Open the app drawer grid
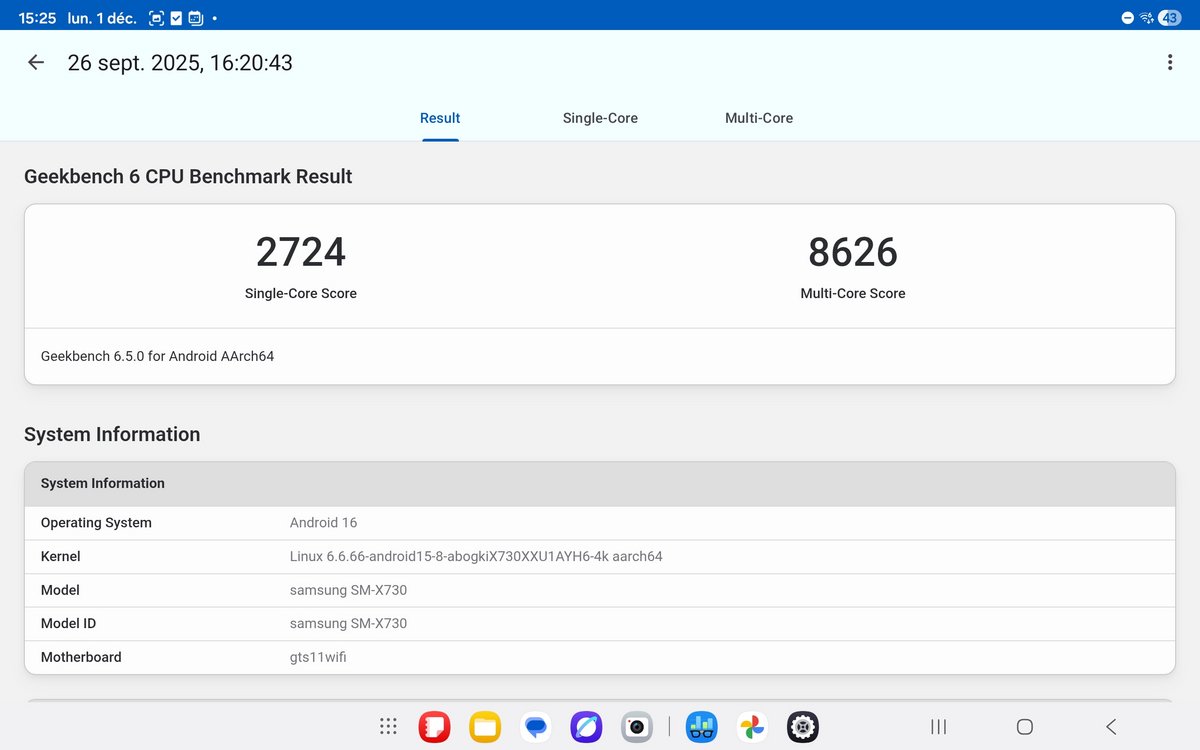Viewport: 1200px width, 750px height. point(388,726)
